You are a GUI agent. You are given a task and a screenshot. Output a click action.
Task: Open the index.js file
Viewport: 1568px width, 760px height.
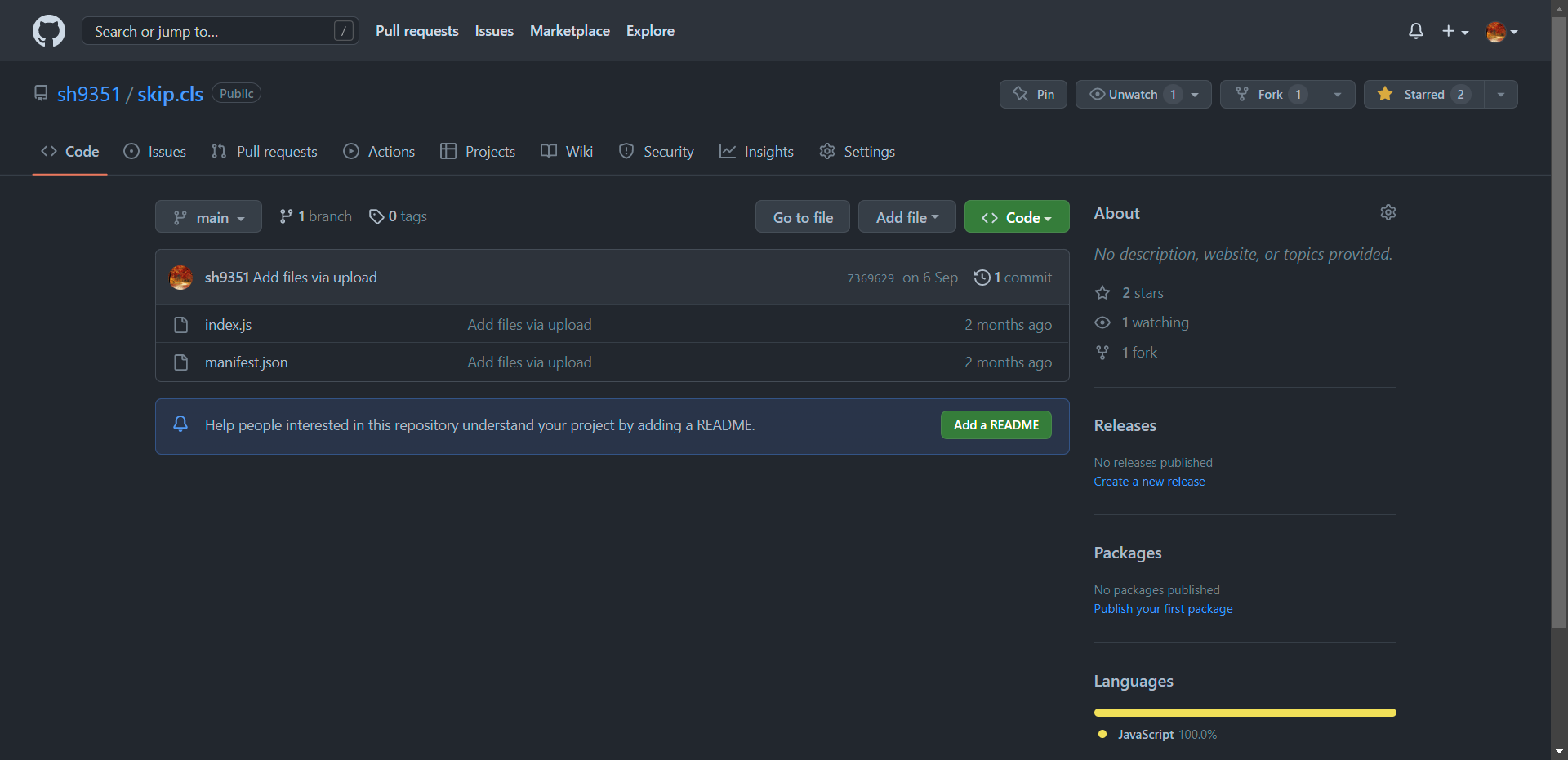pyautogui.click(x=228, y=325)
